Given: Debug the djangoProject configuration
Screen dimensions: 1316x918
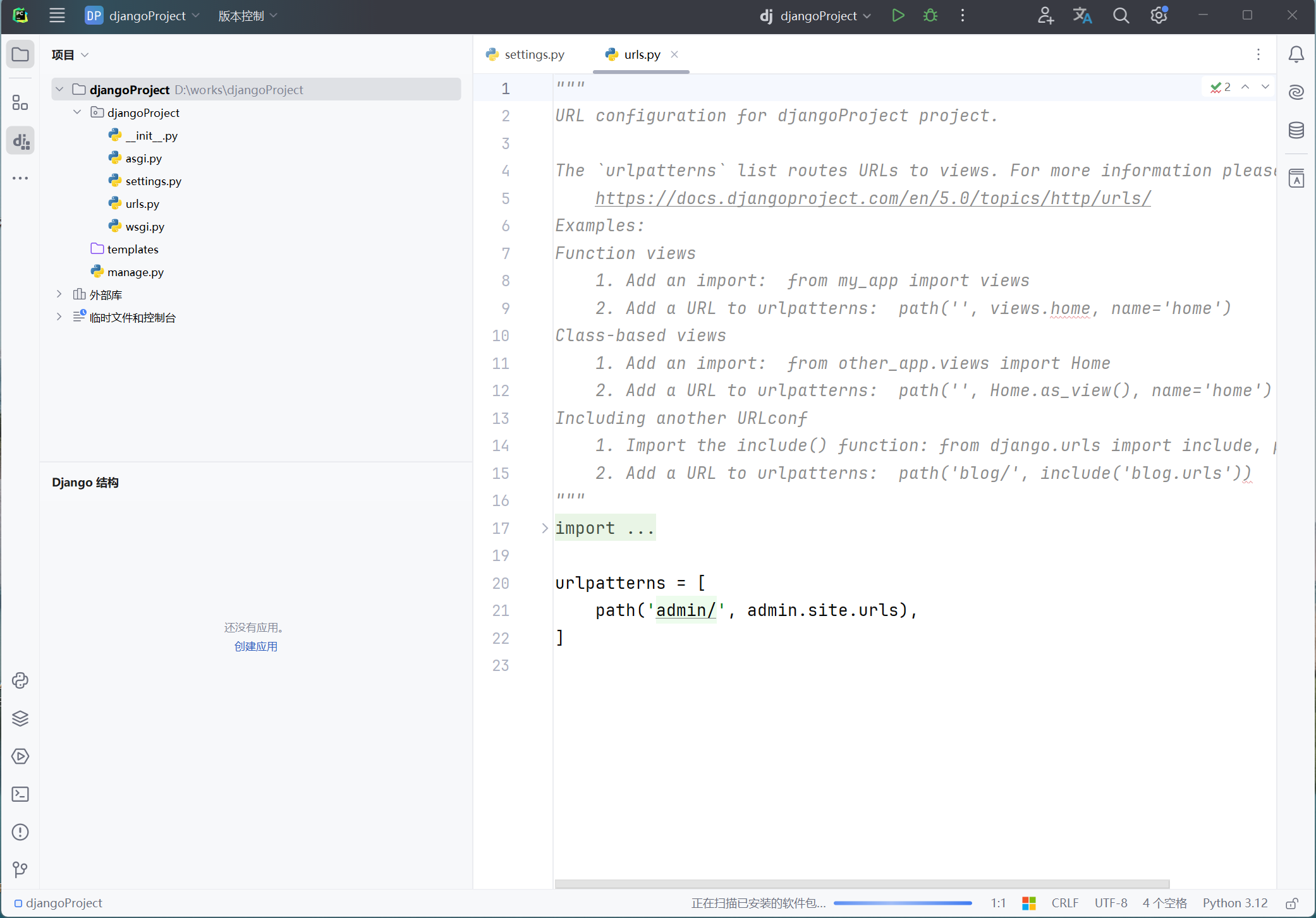Looking at the screenshot, I should (x=930, y=16).
